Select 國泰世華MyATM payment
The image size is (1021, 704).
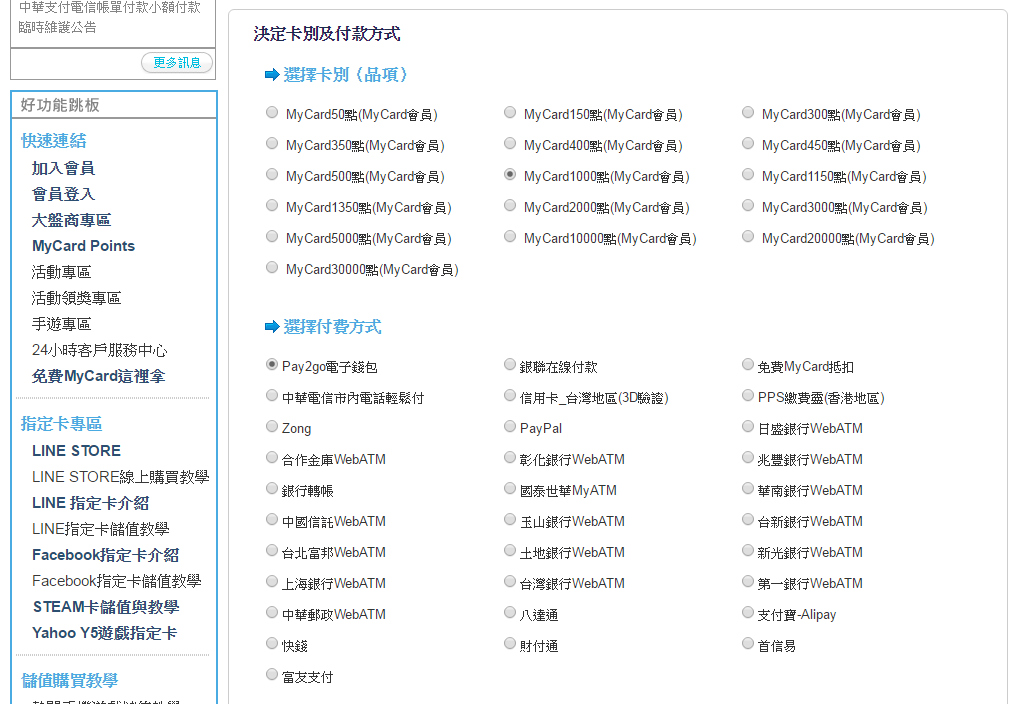click(x=510, y=488)
